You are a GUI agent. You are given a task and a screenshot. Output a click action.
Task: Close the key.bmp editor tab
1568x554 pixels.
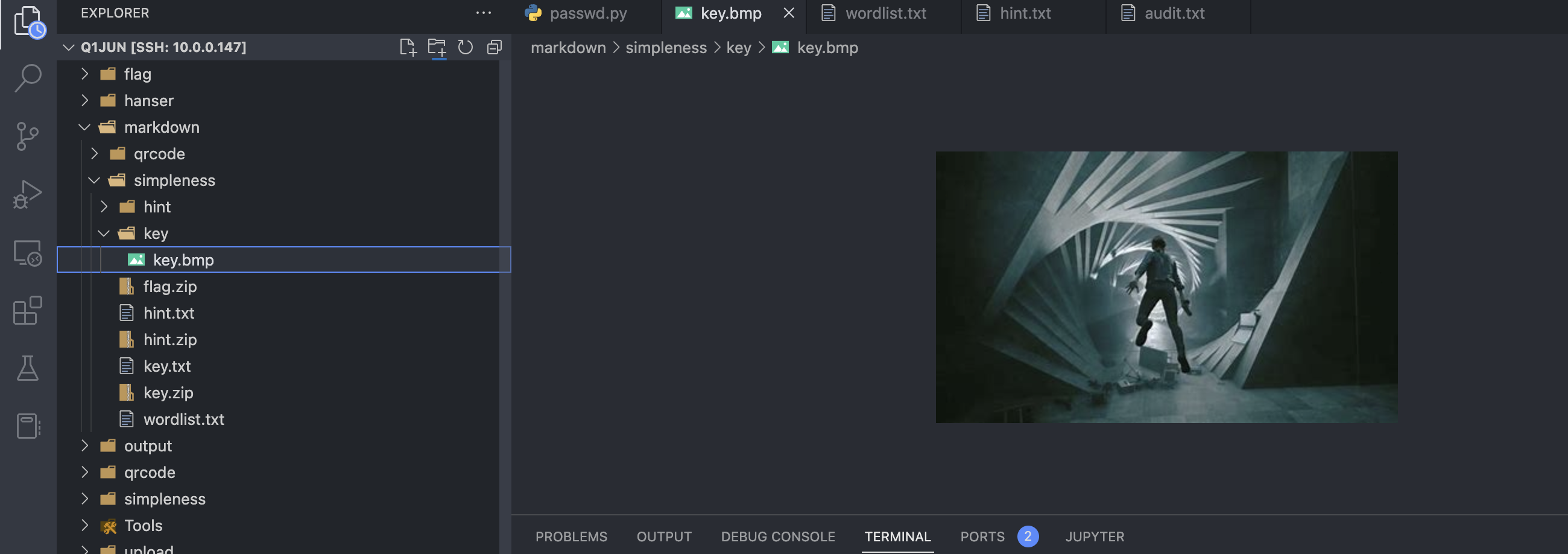click(789, 13)
